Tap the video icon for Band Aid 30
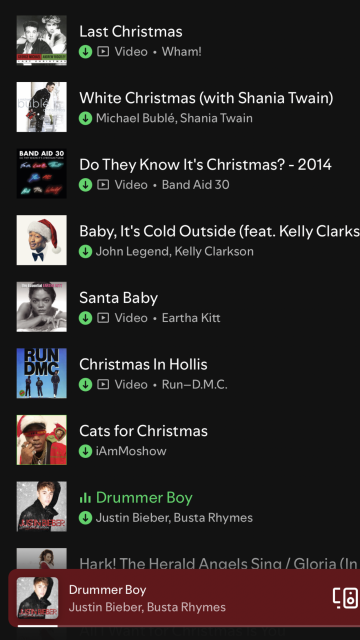Image resolution: width=360 pixels, height=640 pixels. [103, 185]
